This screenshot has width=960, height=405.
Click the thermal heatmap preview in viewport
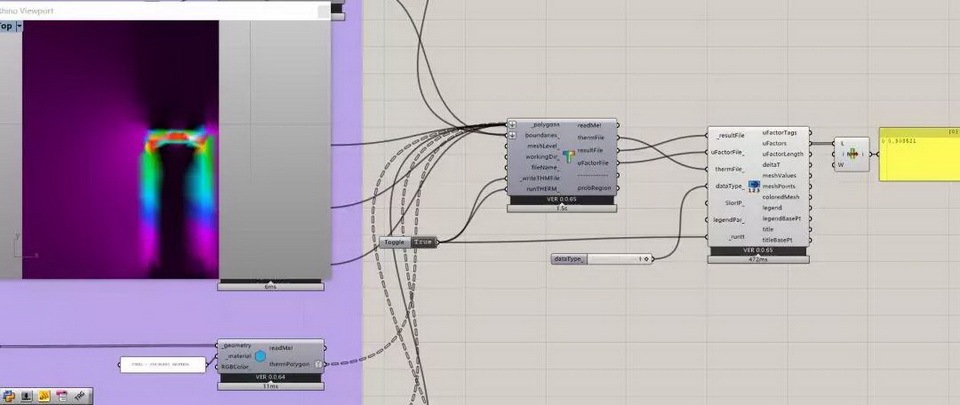[x=180, y=165]
